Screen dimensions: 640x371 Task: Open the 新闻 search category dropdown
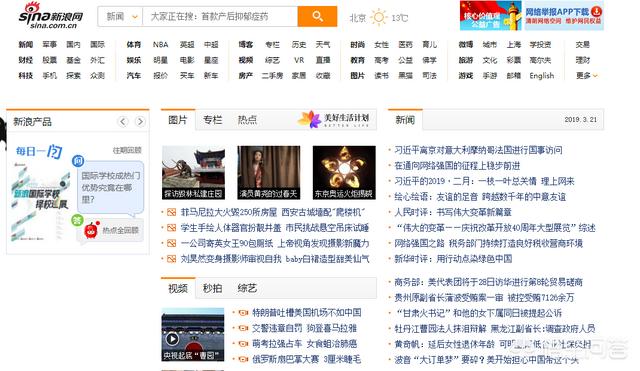tap(120, 17)
